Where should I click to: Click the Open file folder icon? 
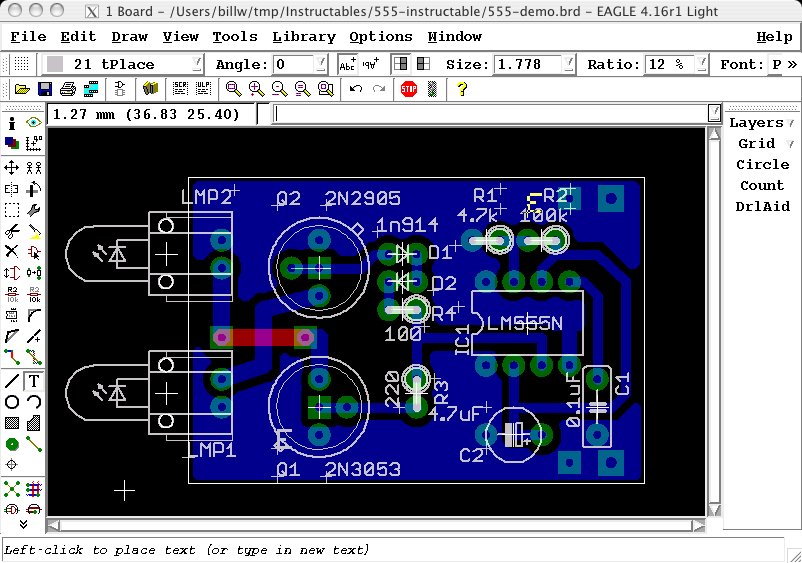point(22,89)
